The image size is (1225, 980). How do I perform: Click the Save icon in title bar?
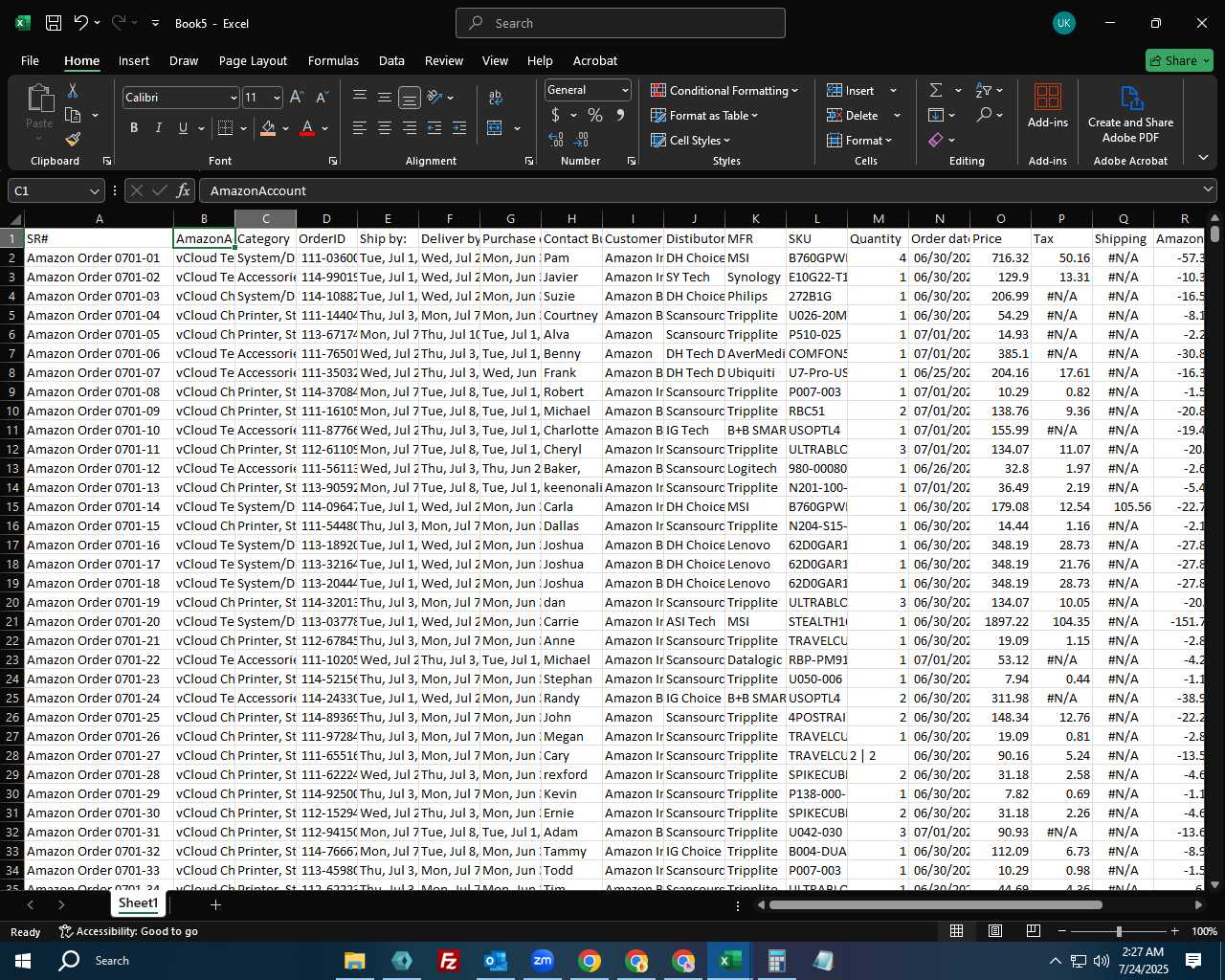point(54,23)
